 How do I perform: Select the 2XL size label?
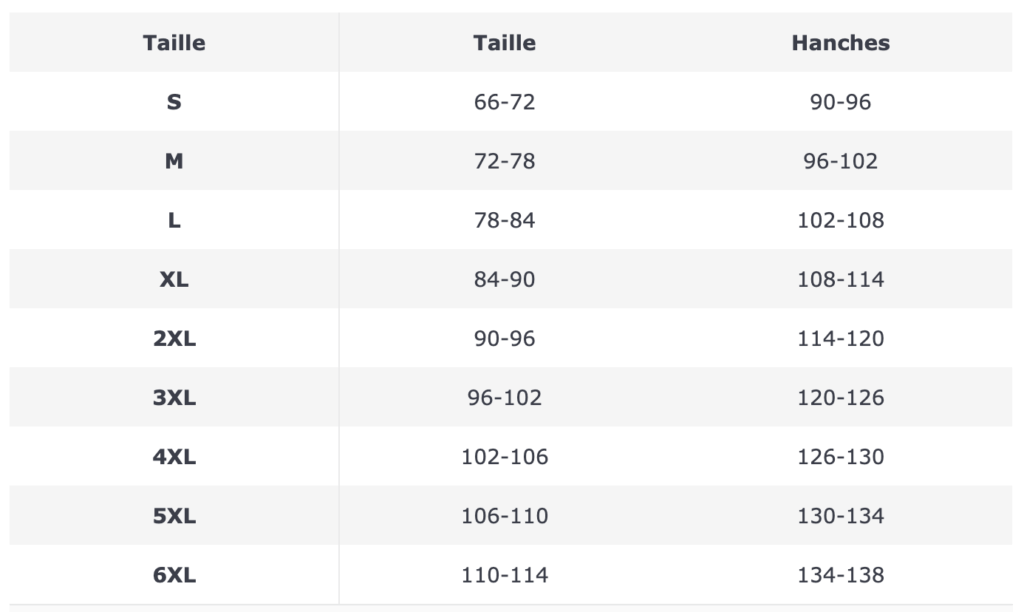tap(174, 338)
